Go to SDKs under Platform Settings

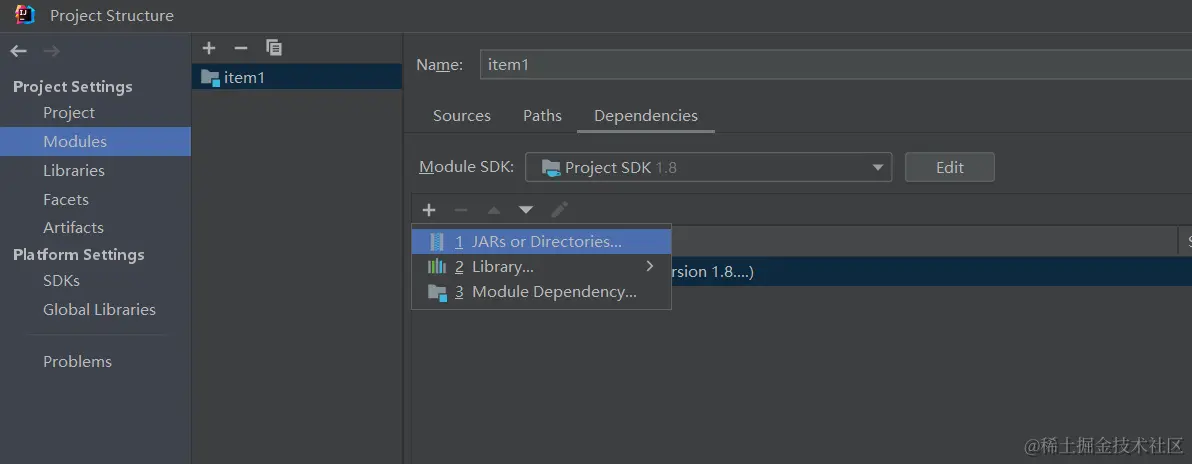coord(61,281)
